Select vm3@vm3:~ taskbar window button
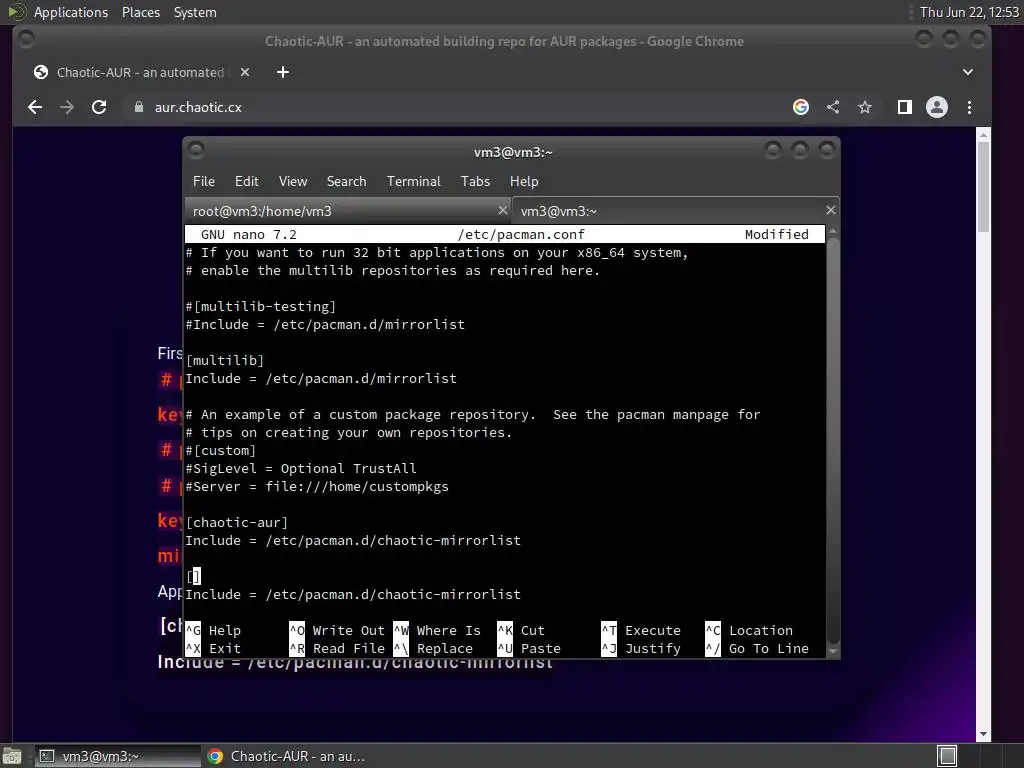Screen dimensions: 1024x768 pyautogui.click(x=116, y=756)
